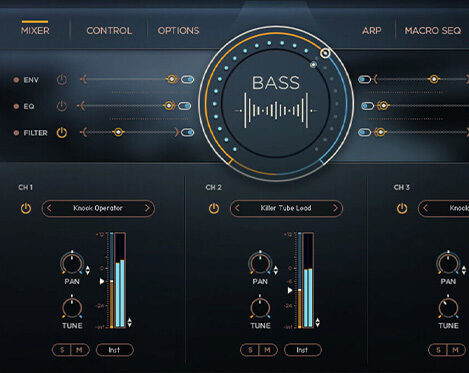
Task: Select next preset after Killer Tube Load
Action: click(335, 208)
